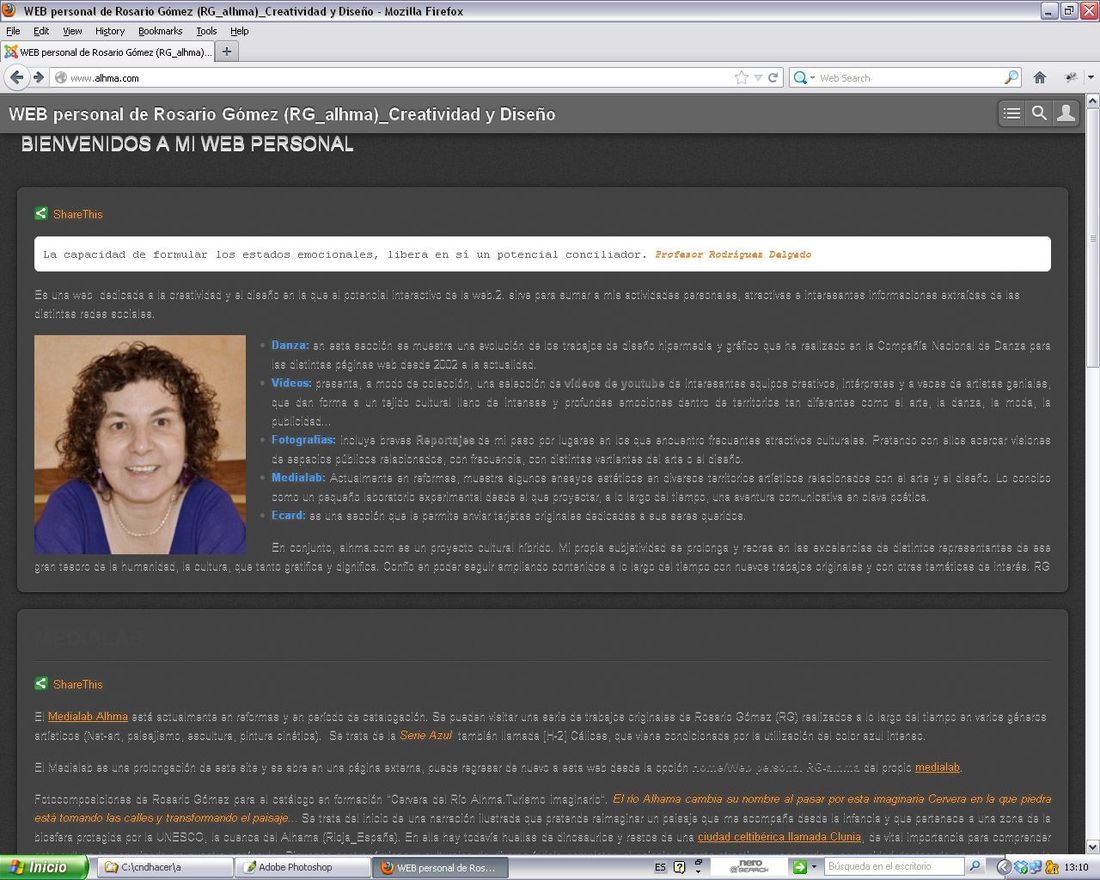Switch to the Adobe Photoshop taskbar button

tap(303, 868)
